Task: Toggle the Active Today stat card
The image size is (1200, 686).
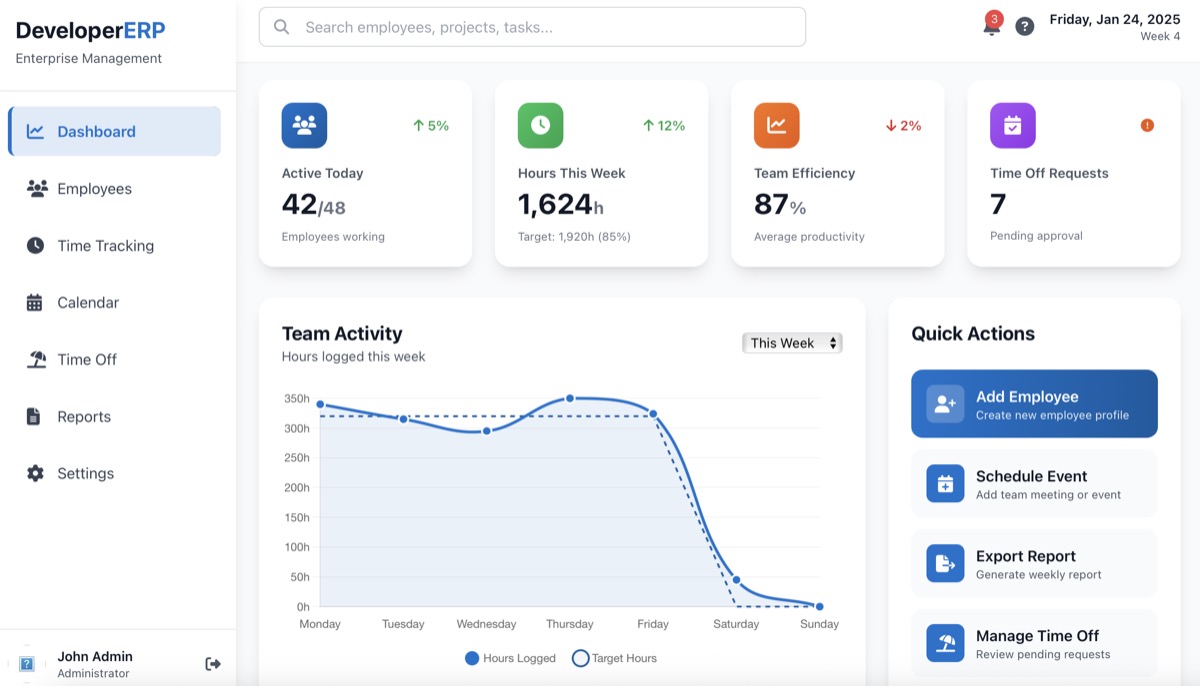Action: pyautogui.click(x=365, y=173)
